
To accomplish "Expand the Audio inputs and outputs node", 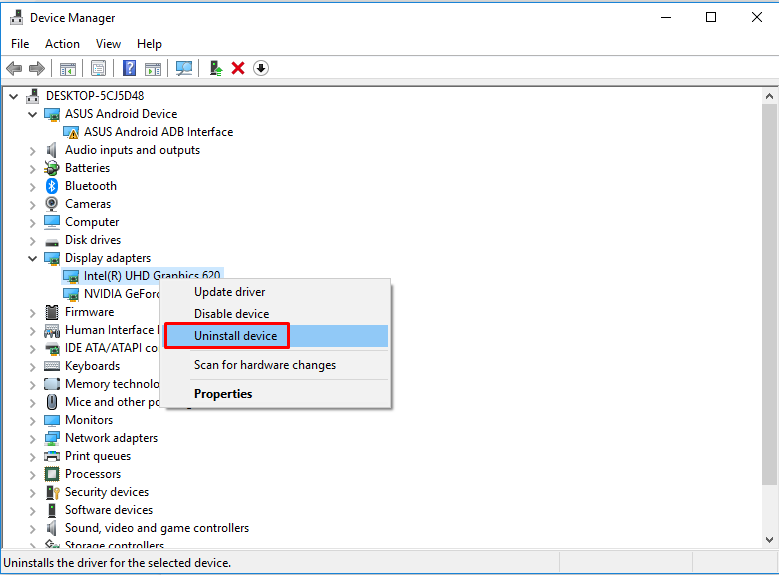I will point(33,150).
